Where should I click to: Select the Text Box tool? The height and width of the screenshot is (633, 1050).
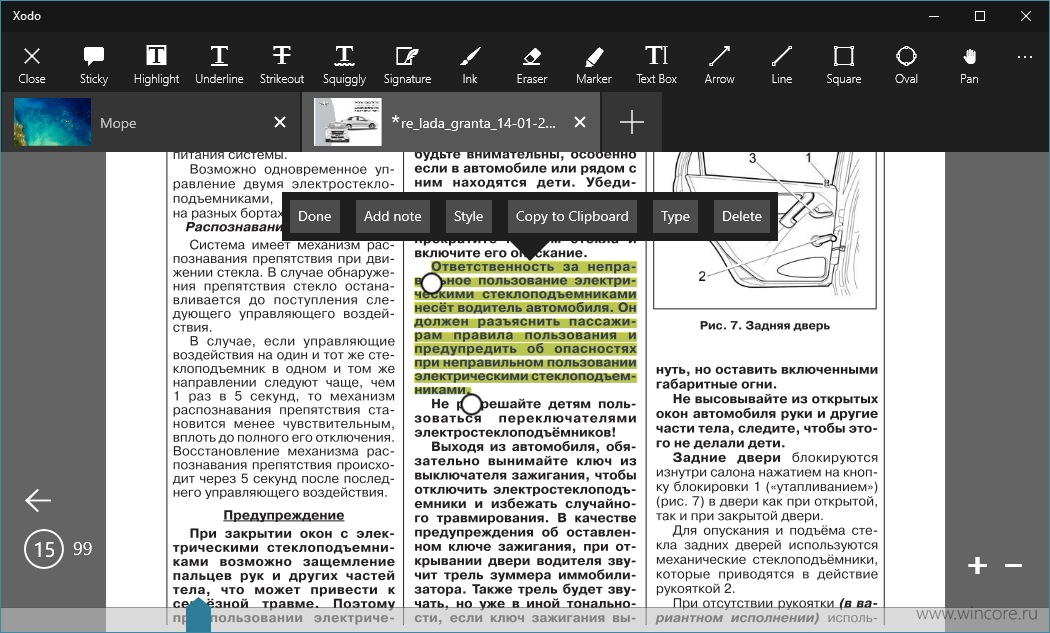coord(656,65)
